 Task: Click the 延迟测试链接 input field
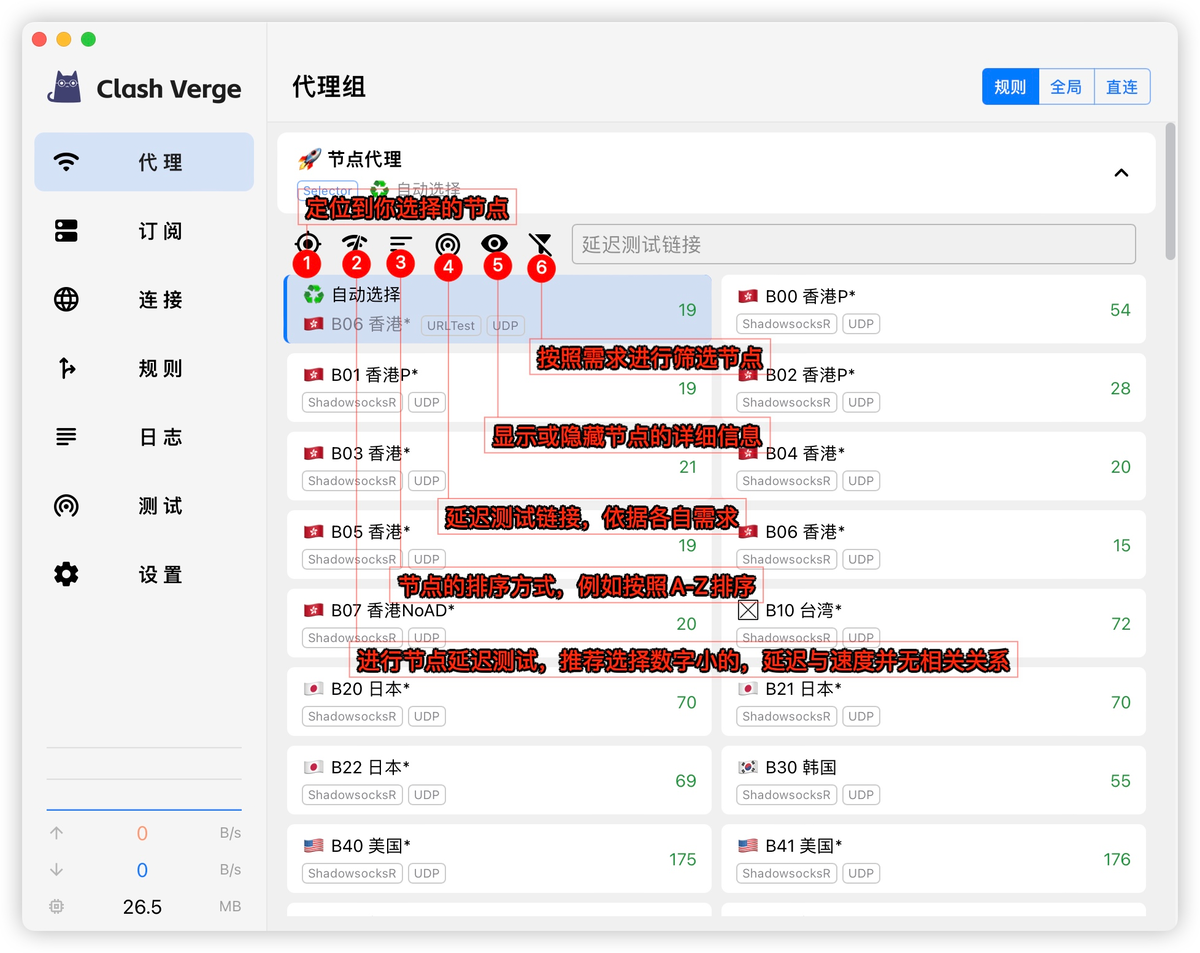[853, 244]
